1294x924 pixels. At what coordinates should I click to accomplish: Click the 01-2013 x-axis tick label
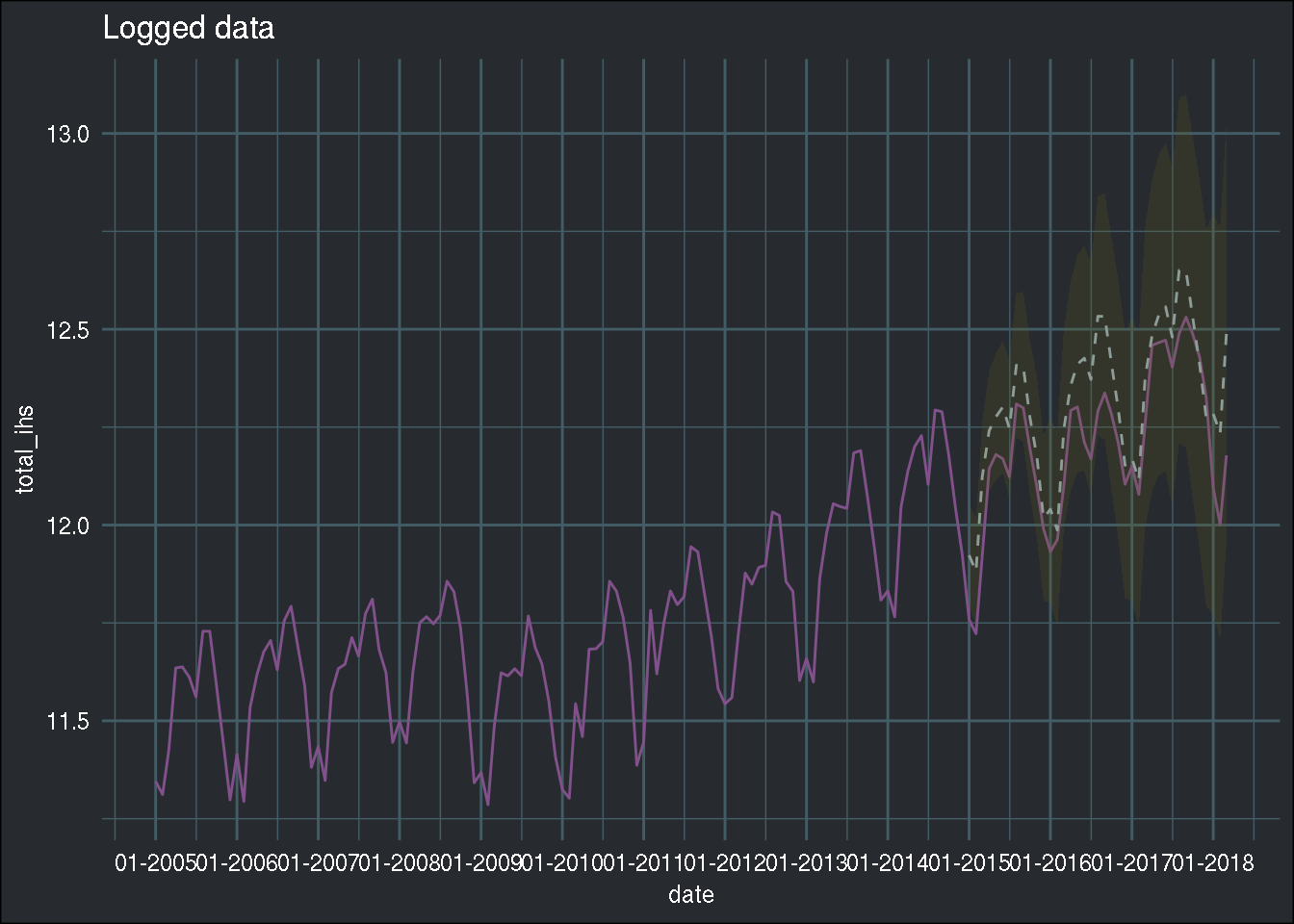pos(807,863)
